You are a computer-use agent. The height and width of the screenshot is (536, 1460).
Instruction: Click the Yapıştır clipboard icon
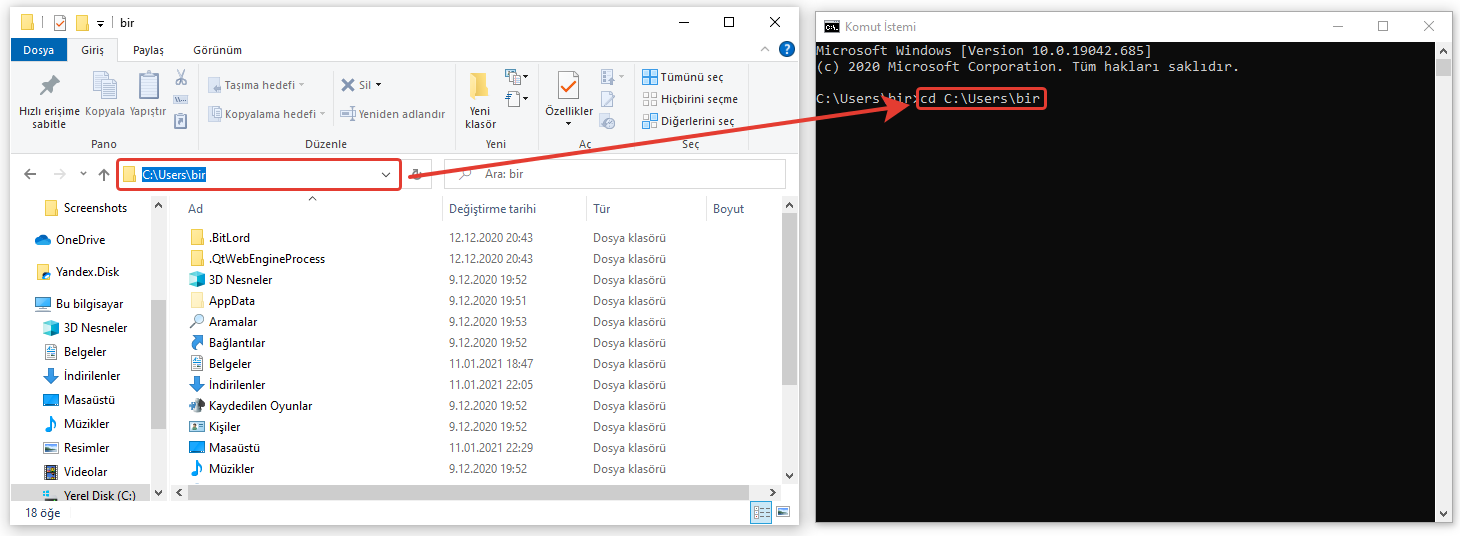tap(148, 86)
